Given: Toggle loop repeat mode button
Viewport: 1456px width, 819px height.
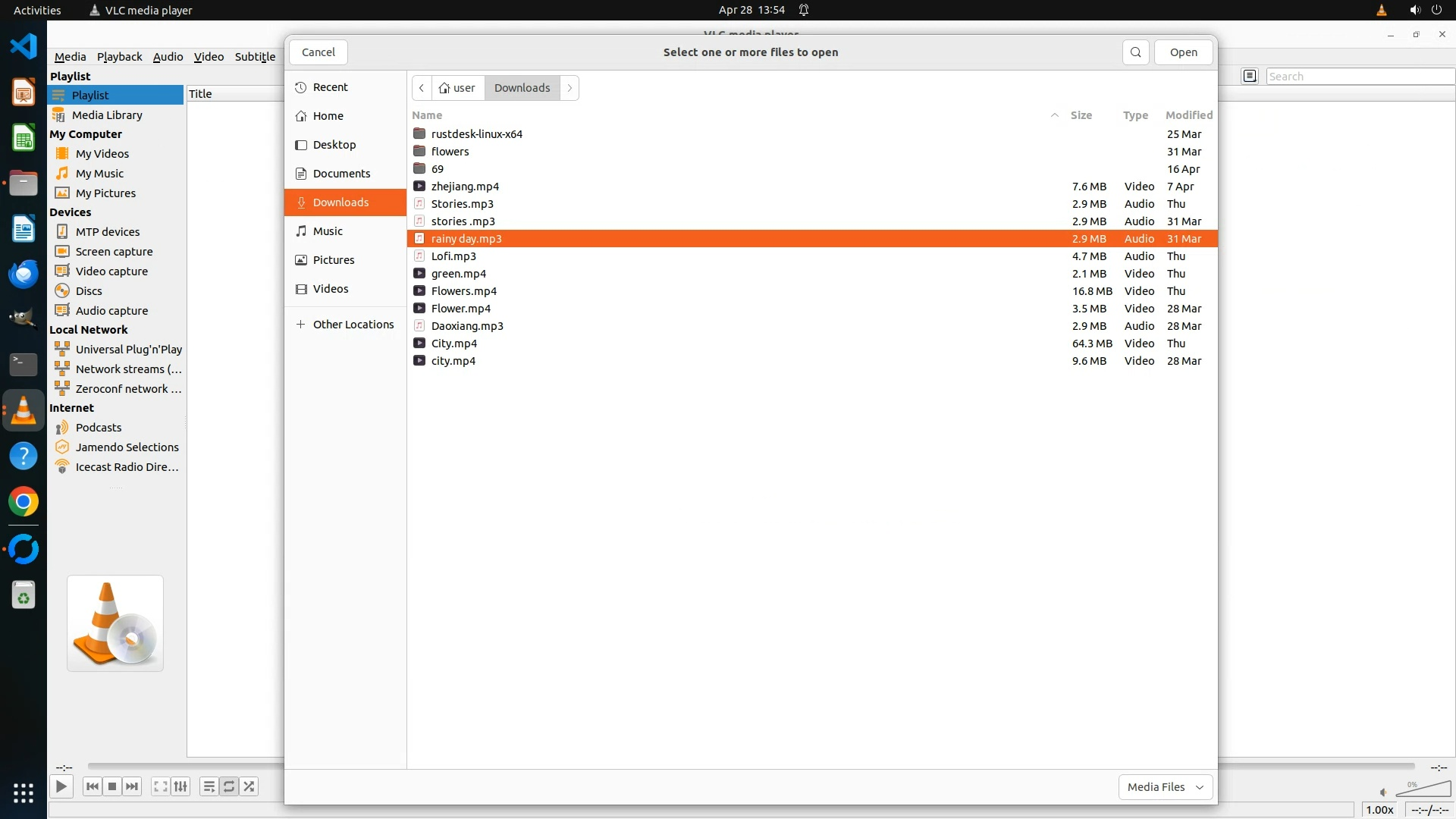Looking at the screenshot, I should (229, 786).
